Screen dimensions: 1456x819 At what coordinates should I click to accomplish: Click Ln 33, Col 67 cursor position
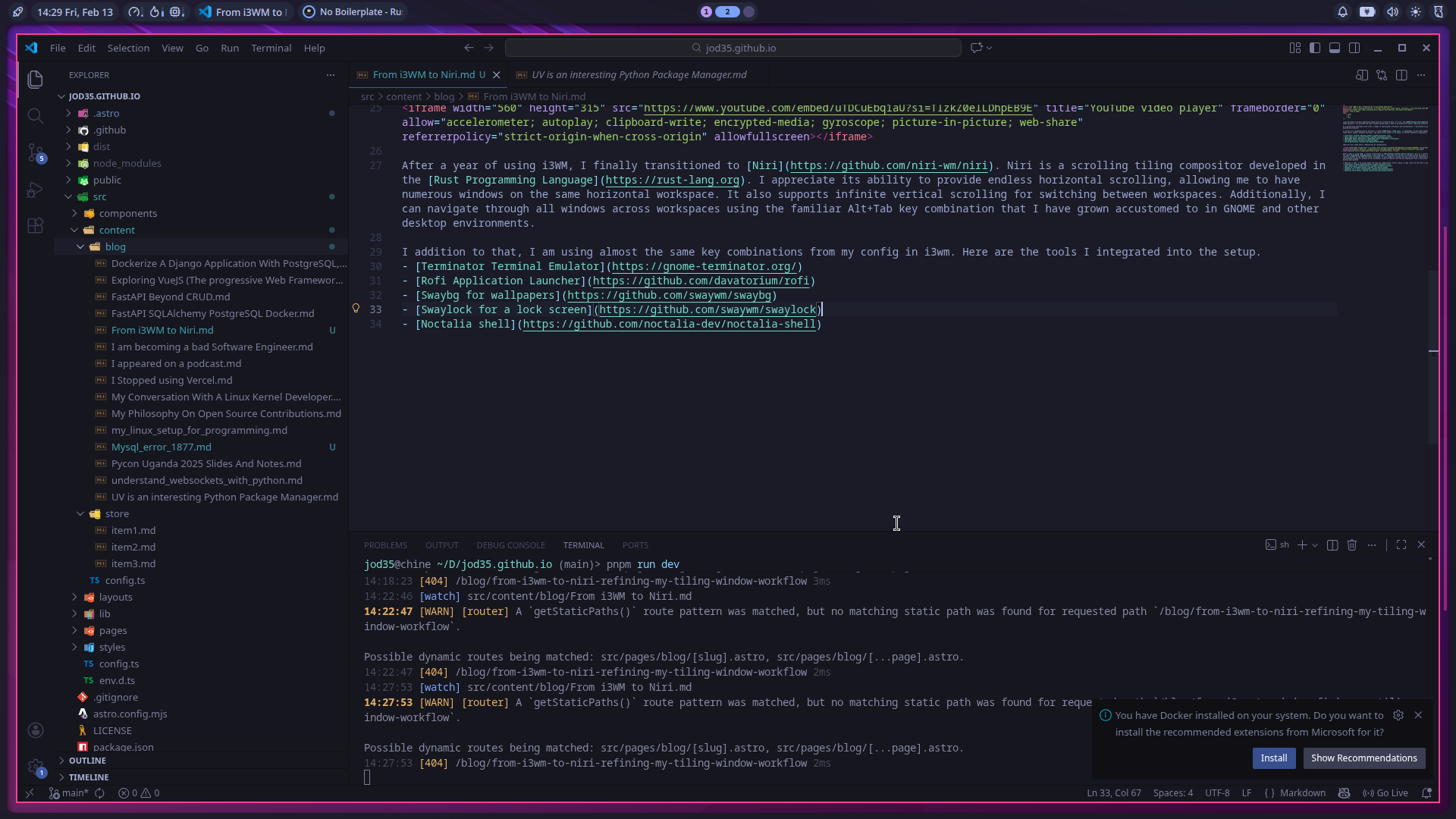tap(1114, 793)
